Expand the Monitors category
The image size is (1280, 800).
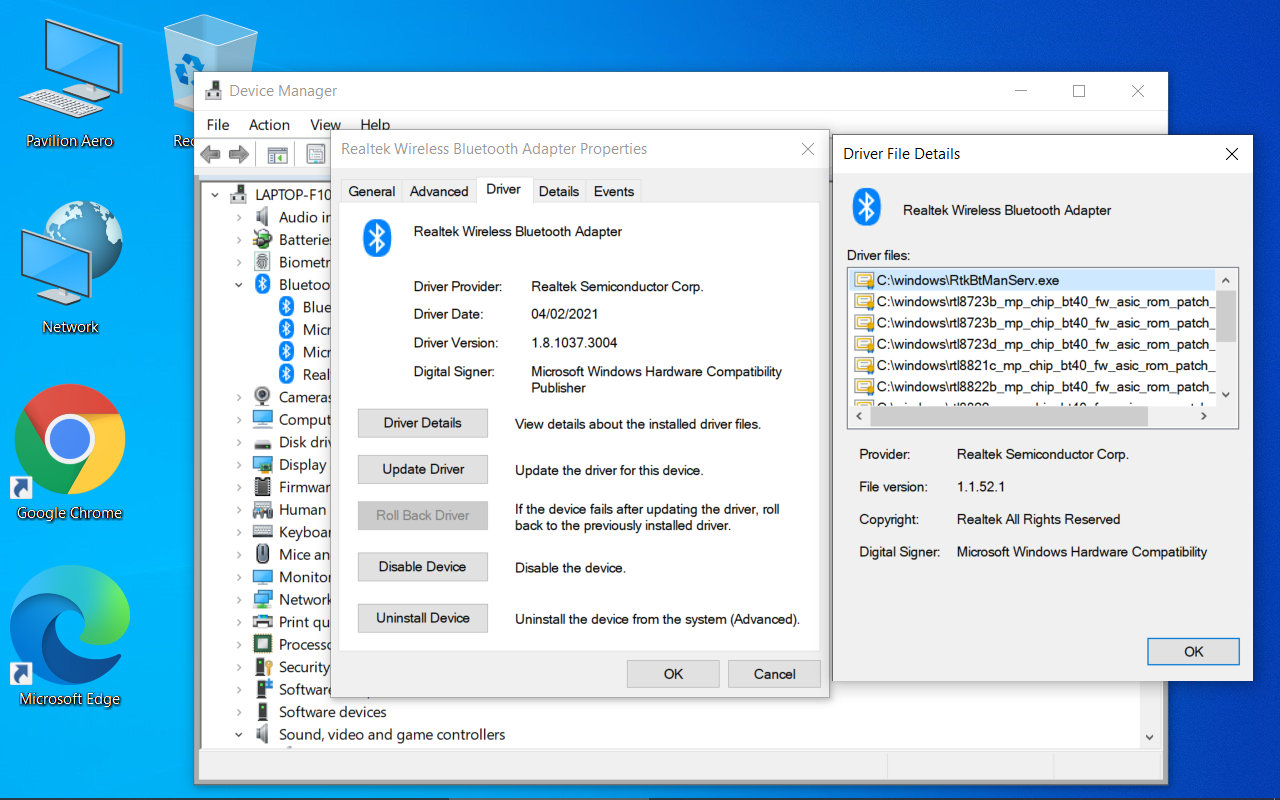coord(238,577)
